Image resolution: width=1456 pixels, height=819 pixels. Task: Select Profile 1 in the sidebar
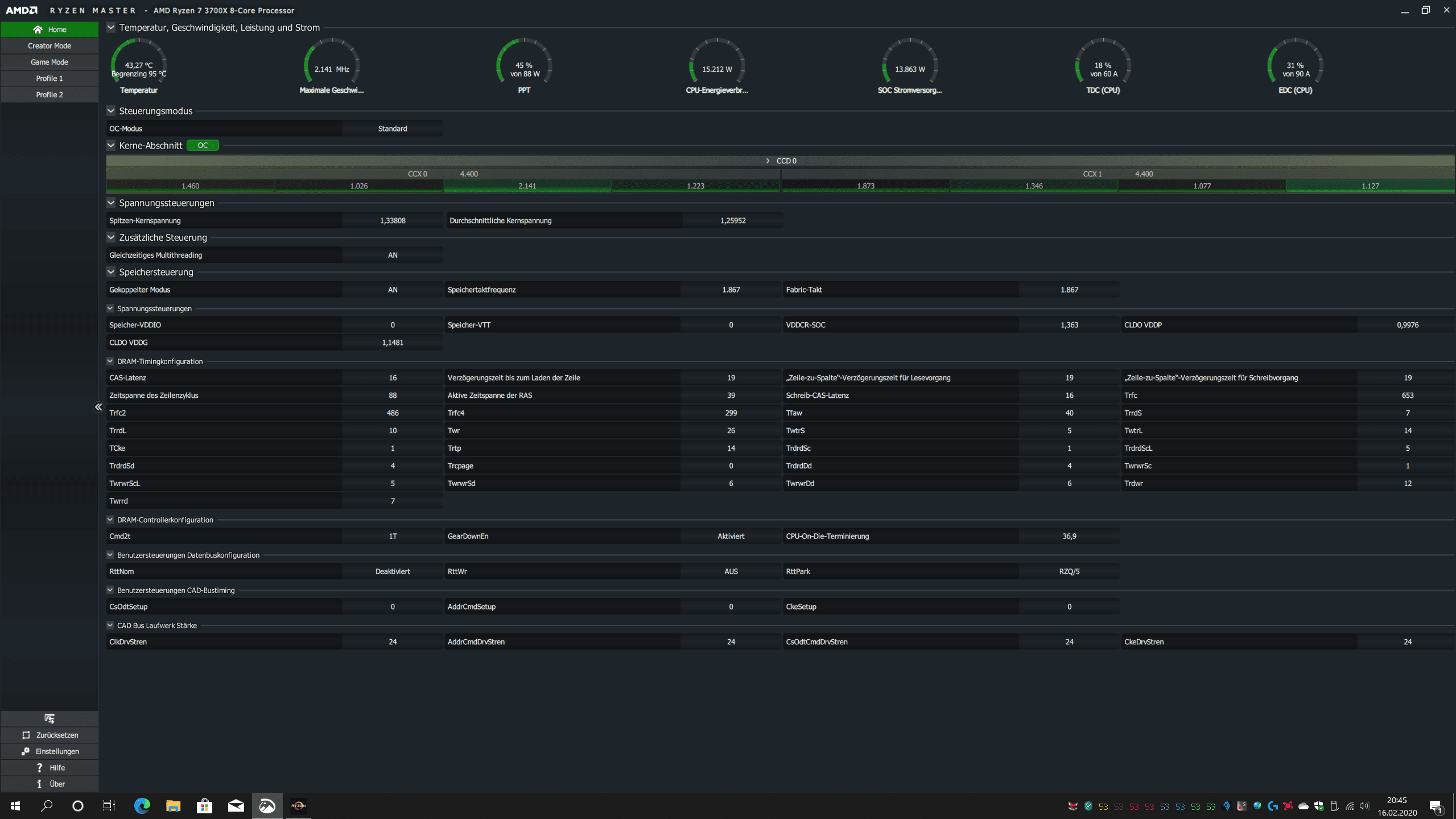pos(50,79)
